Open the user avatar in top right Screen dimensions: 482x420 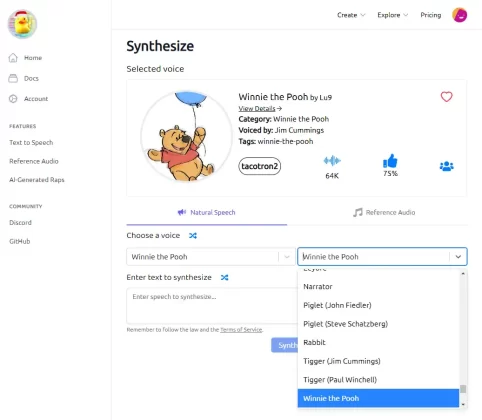pos(459,15)
